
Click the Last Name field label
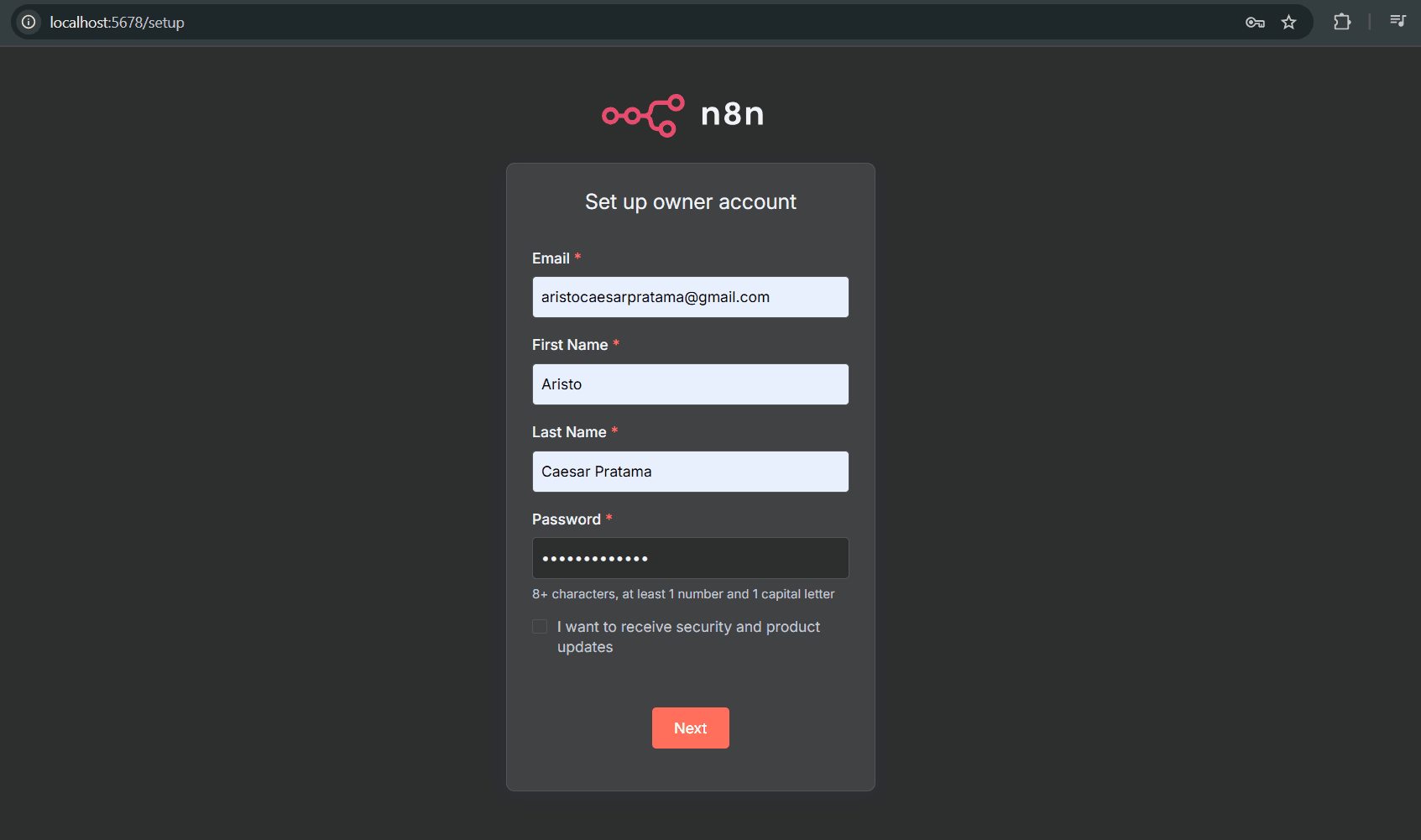pyautogui.click(x=568, y=431)
